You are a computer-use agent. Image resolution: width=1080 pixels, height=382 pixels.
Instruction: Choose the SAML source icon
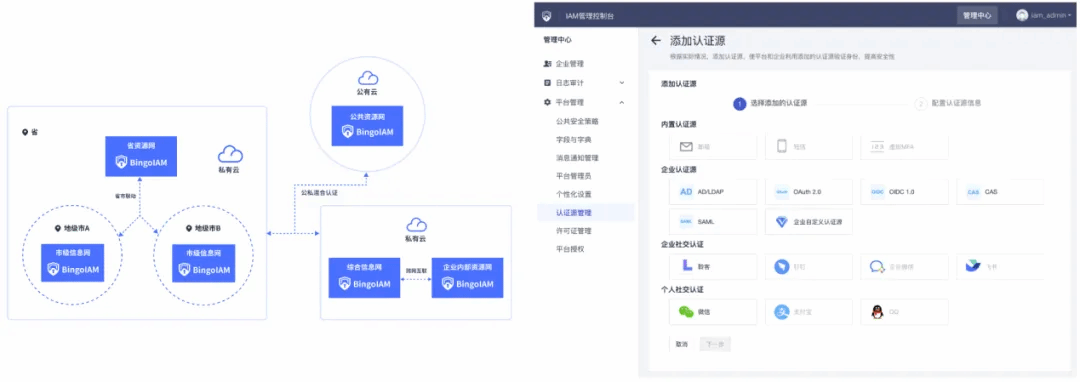686,222
